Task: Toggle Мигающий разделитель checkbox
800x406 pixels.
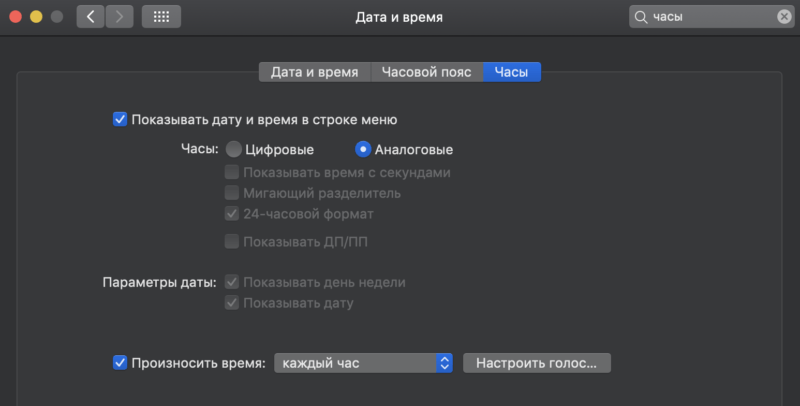Action: point(232,193)
